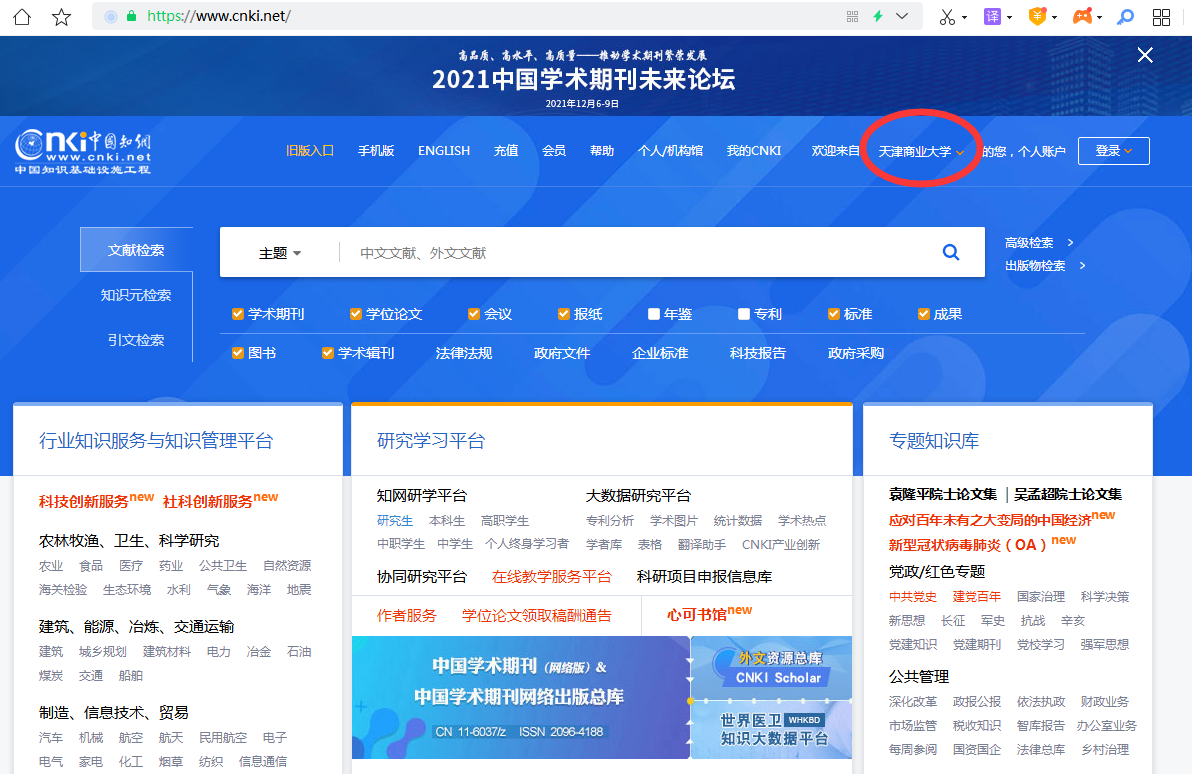The width and height of the screenshot is (1192, 774).
Task: Open 学位论文领取稿酬通告 link
Action: click(537, 615)
